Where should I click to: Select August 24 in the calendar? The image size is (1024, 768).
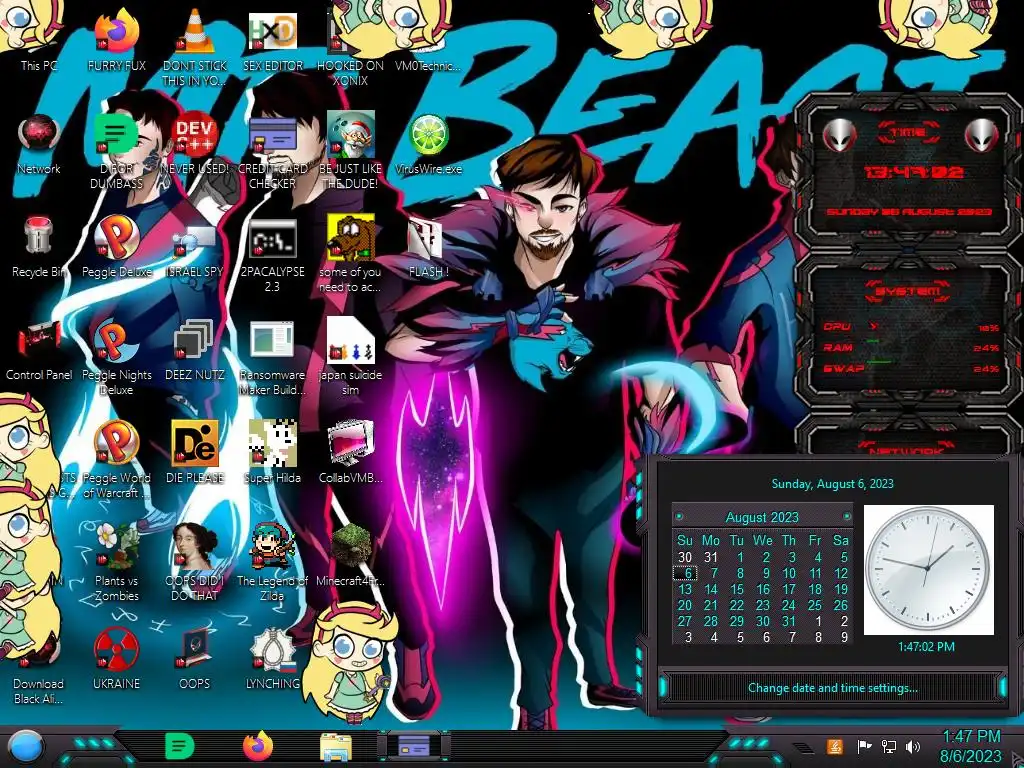click(x=789, y=605)
